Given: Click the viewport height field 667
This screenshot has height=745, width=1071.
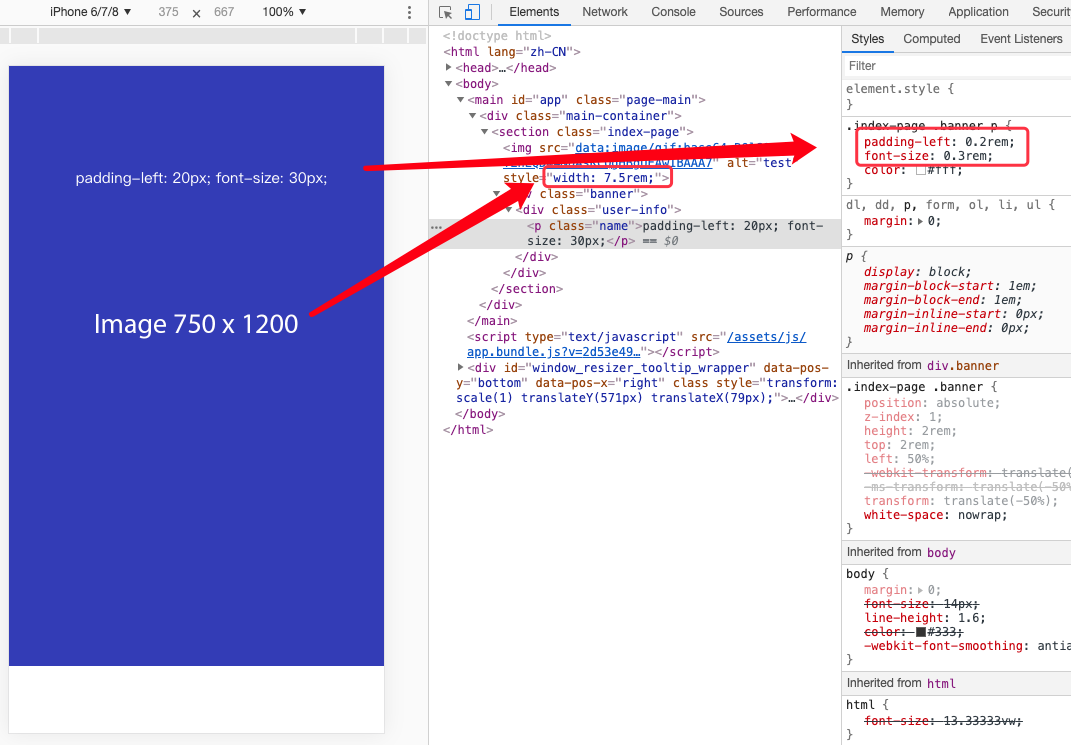Looking at the screenshot, I should click(x=224, y=12).
